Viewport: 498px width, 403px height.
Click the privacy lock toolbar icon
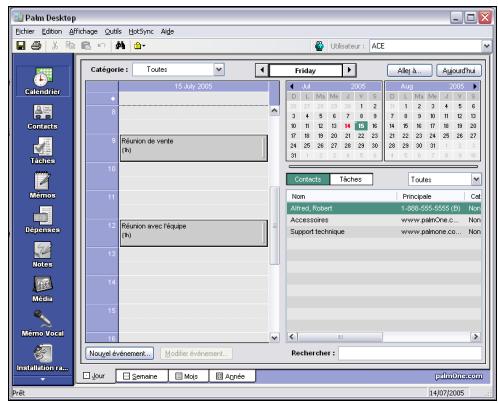[139, 46]
